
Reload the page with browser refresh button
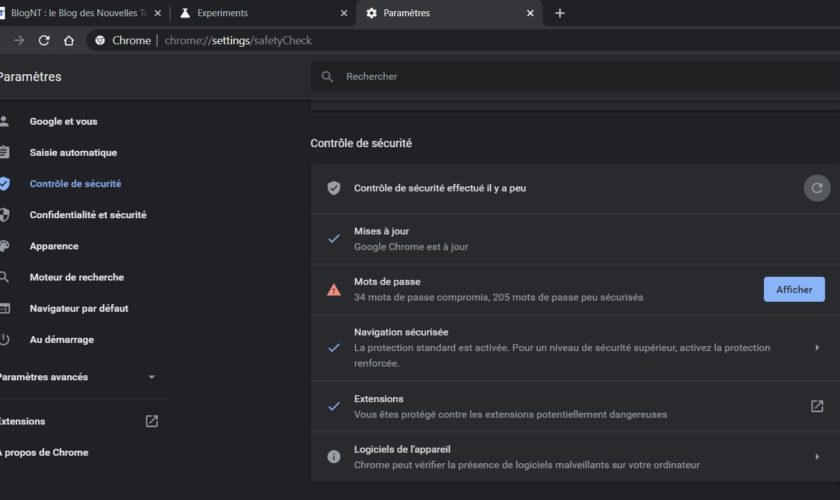44,41
